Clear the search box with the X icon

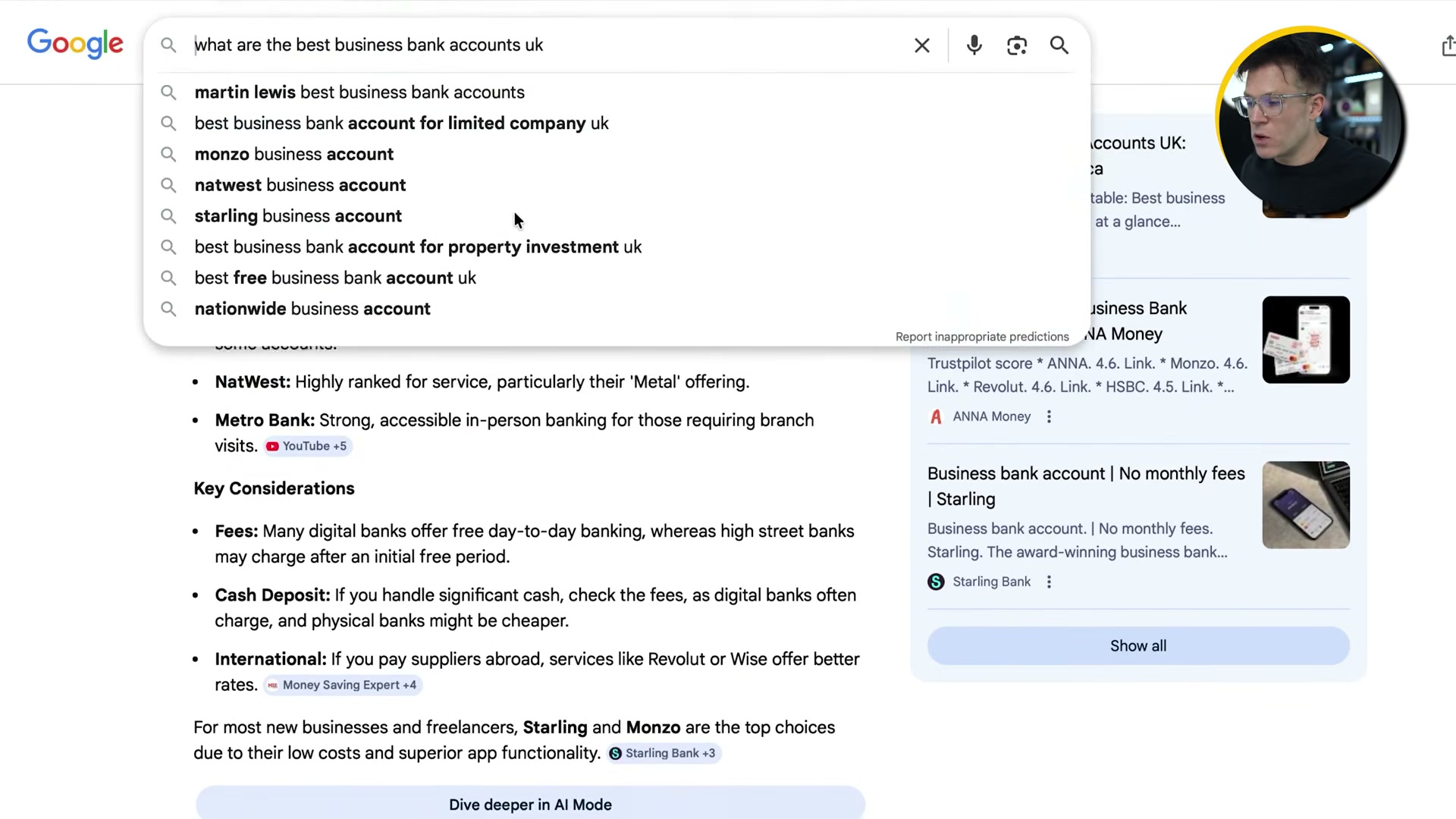922,45
